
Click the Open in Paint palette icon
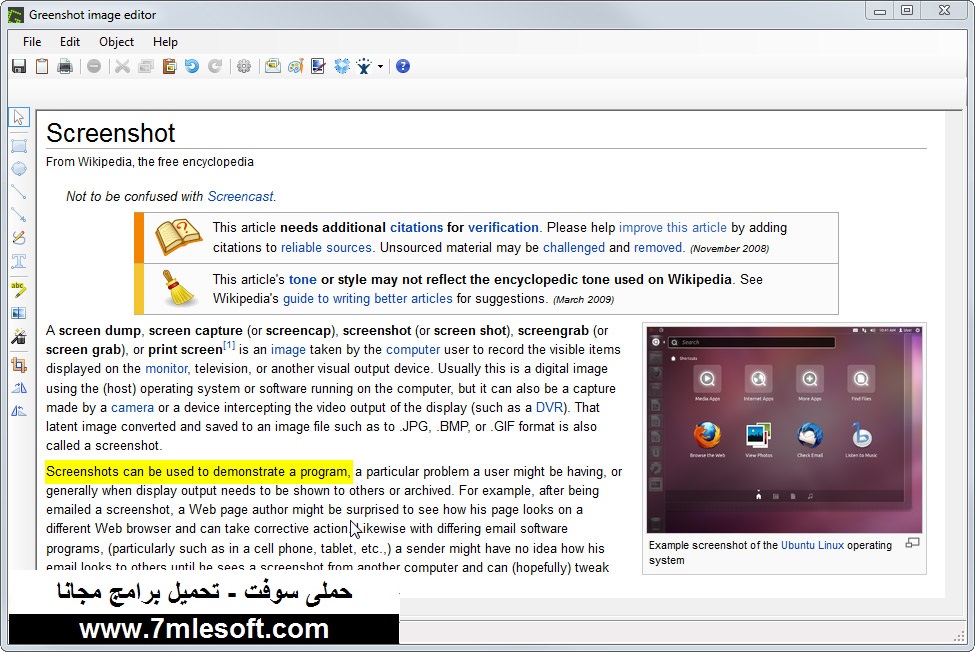click(295, 66)
